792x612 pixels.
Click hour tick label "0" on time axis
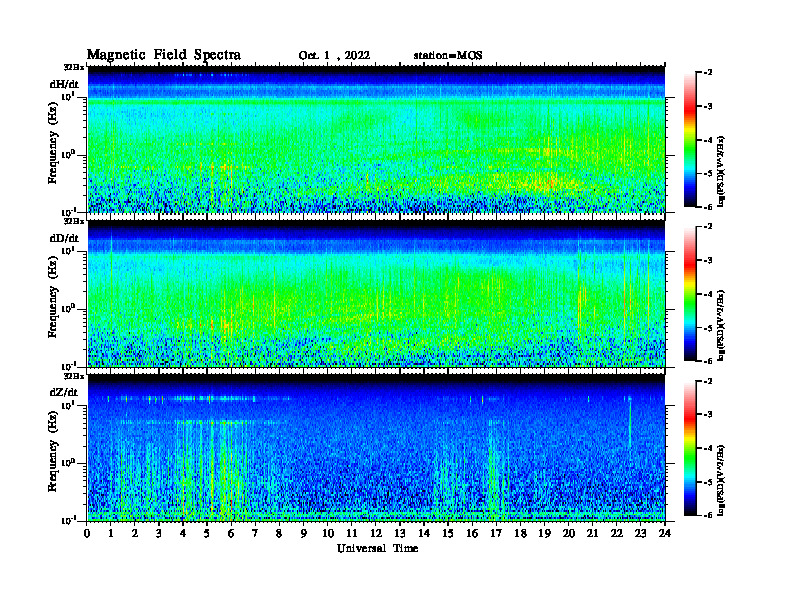pyautogui.click(x=87, y=534)
